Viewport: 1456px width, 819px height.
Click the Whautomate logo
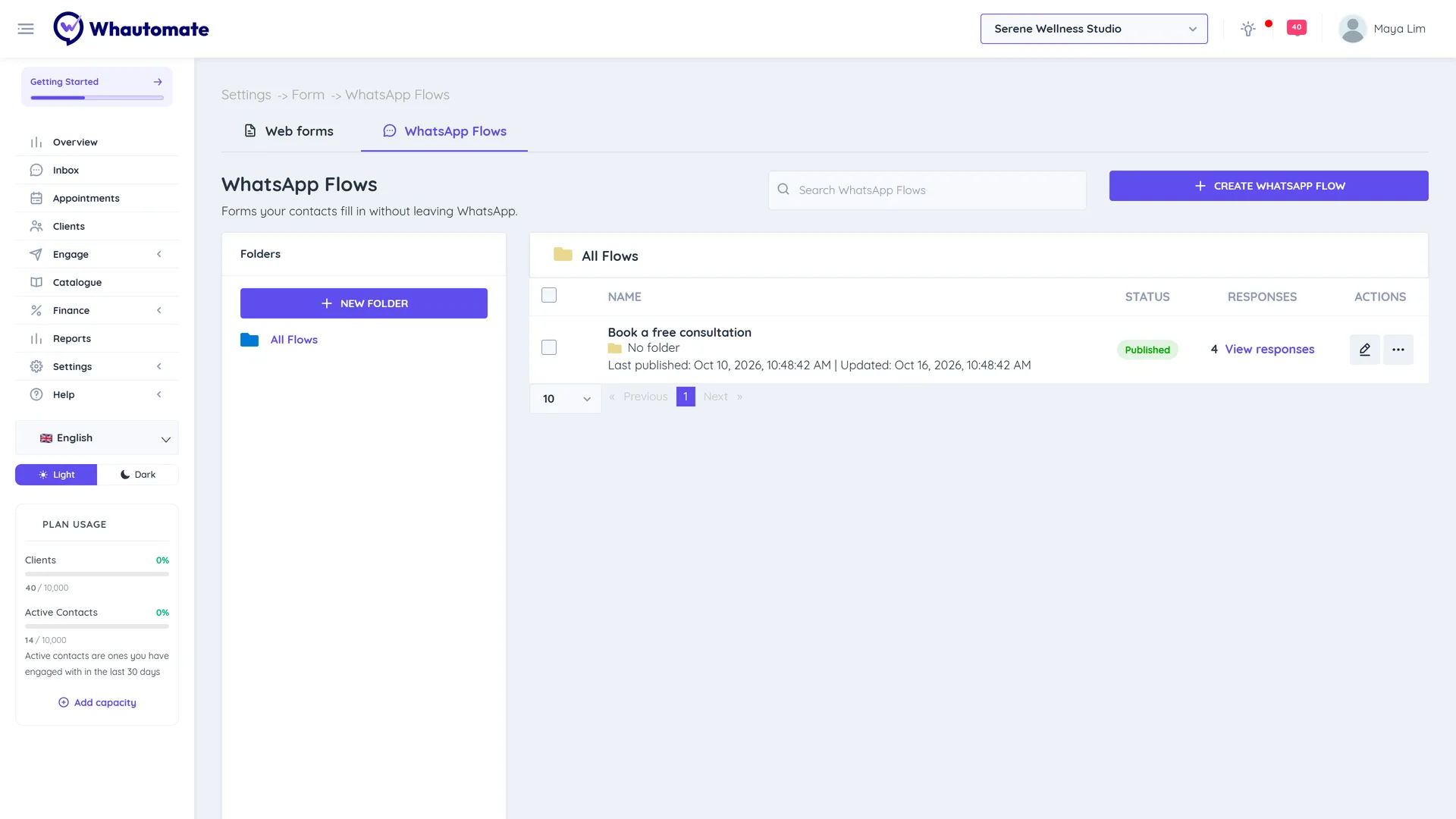click(131, 29)
